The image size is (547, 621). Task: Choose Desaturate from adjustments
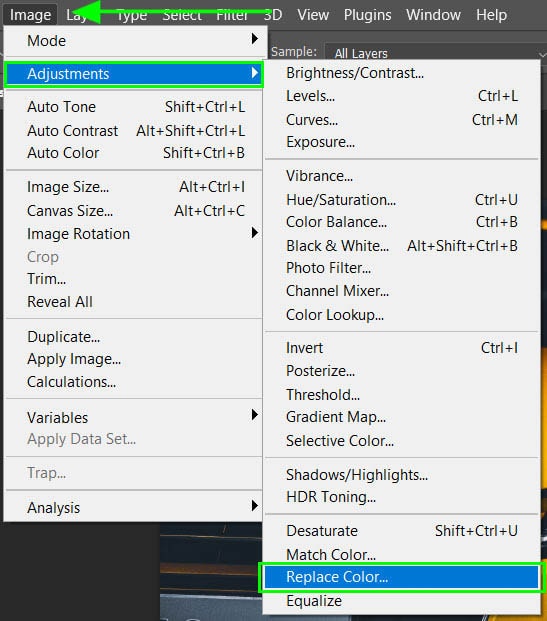[x=401, y=531]
